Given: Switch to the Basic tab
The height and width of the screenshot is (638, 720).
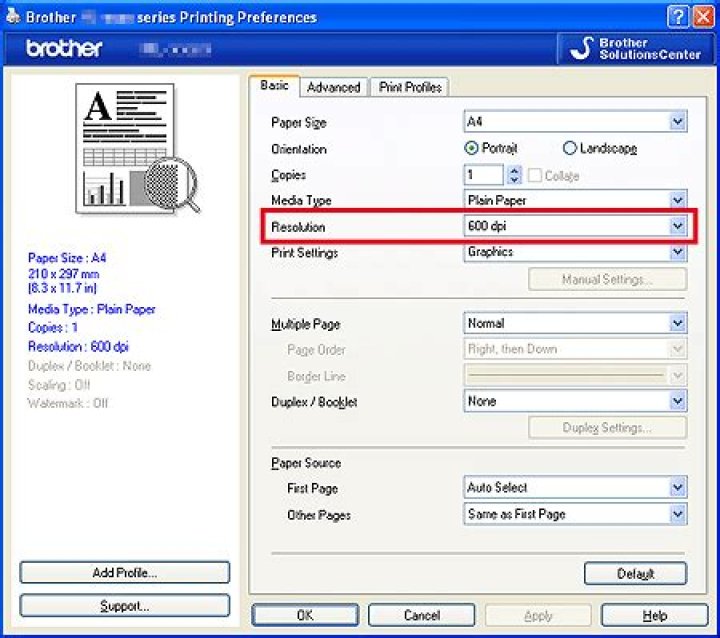Looking at the screenshot, I should [274, 85].
